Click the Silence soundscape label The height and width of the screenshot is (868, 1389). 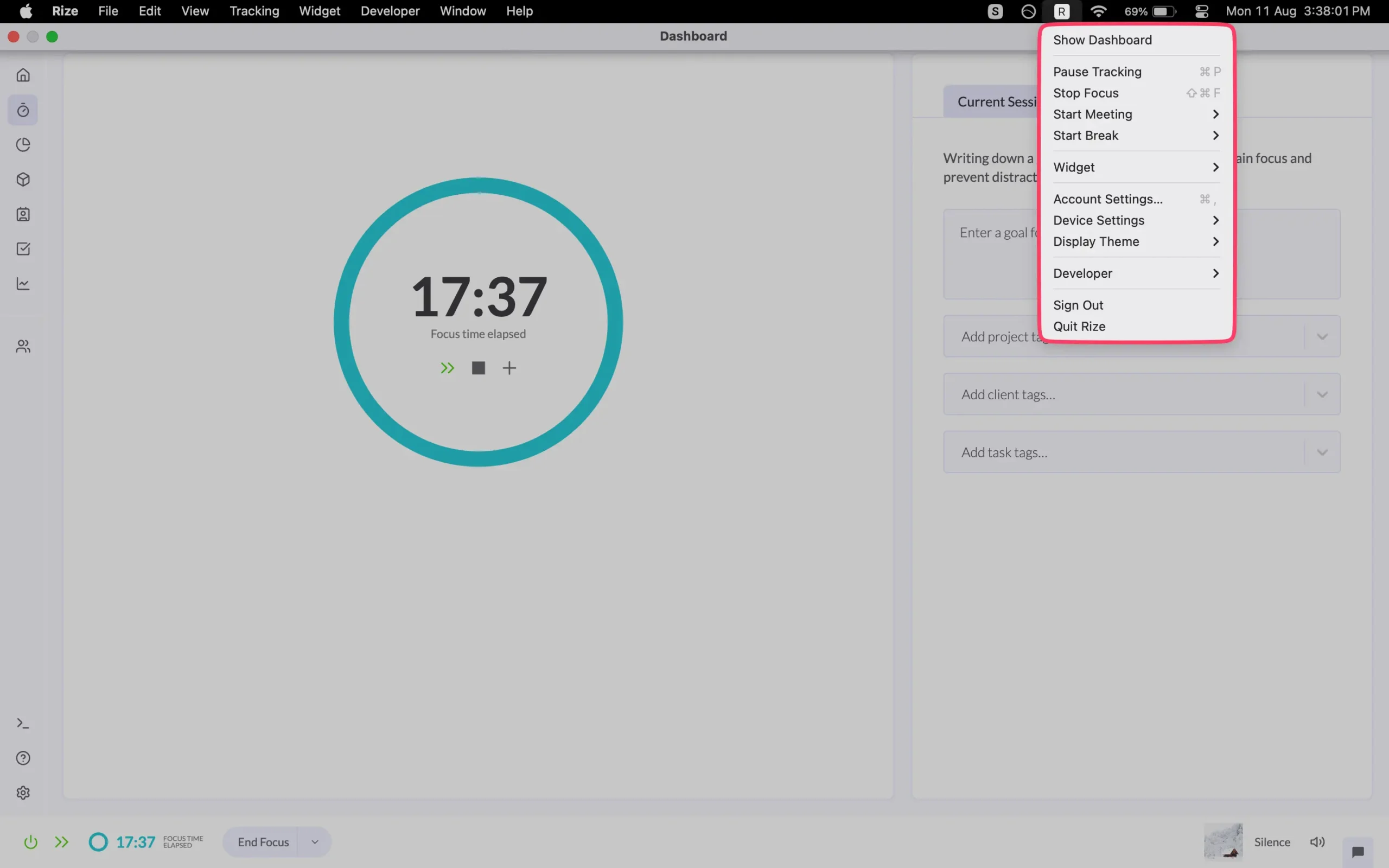coord(1272,842)
